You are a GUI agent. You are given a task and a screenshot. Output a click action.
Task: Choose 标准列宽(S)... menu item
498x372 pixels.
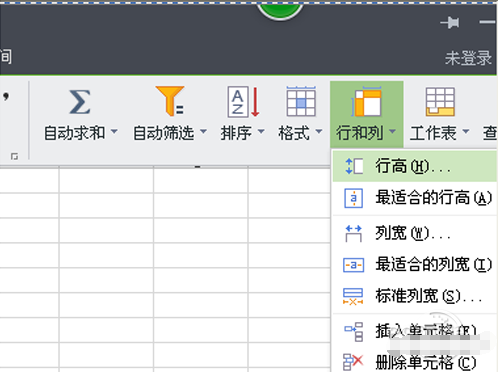(x=415, y=296)
